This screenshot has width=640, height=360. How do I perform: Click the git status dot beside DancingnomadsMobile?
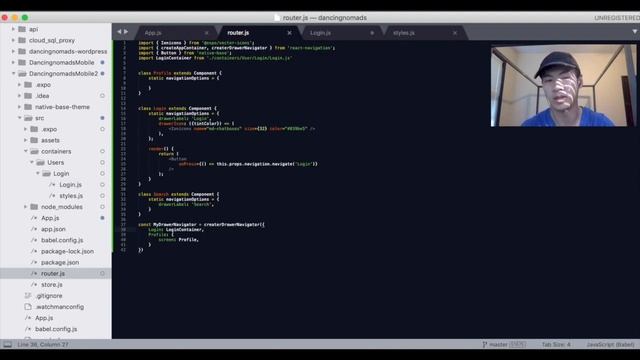click(x=102, y=62)
